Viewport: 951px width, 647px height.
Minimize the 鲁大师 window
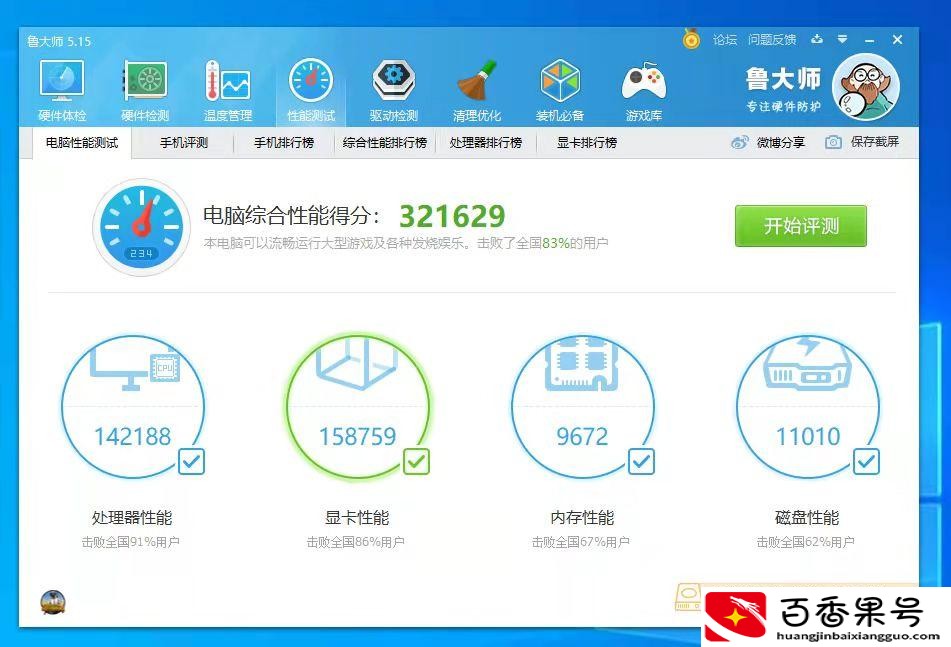pos(870,40)
